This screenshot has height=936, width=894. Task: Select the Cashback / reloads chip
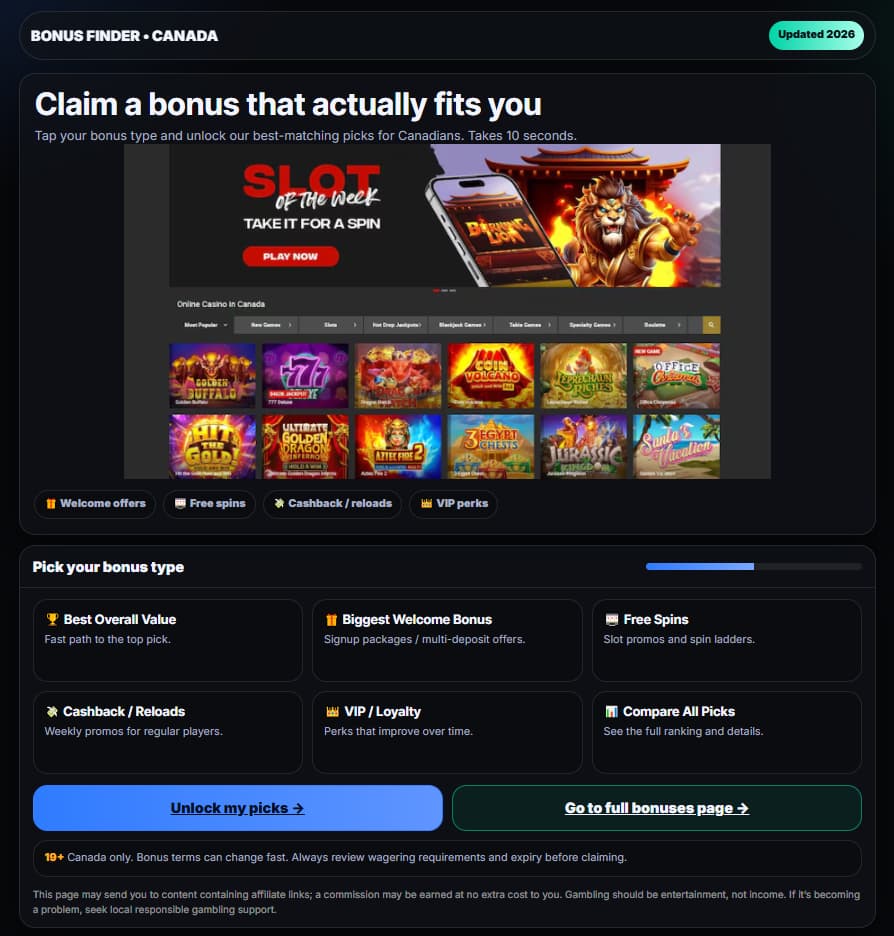tap(332, 504)
